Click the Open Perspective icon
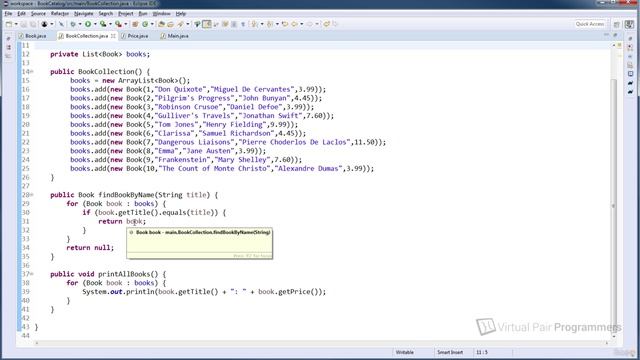The width and height of the screenshot is (640, 360). point(617,24)
